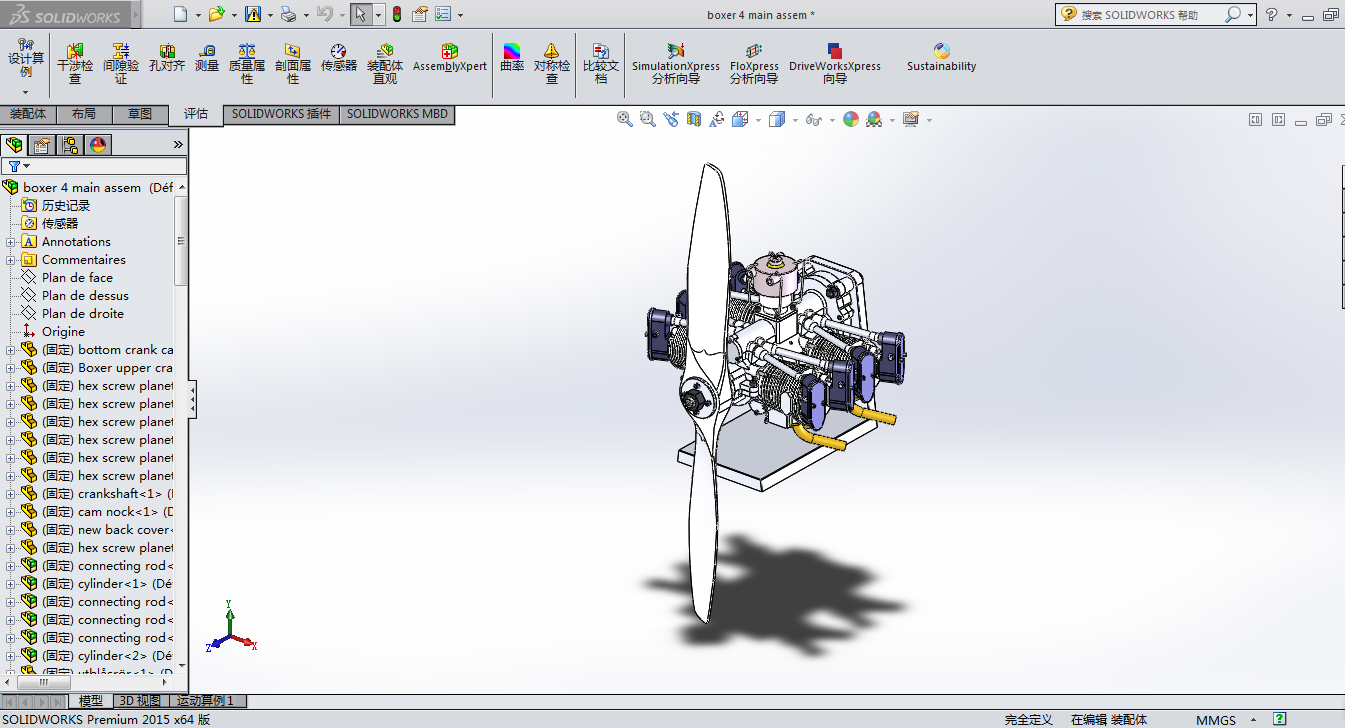Start the SimulationXpress analysis wizard
1345x728 pixels.
point(676,63)
